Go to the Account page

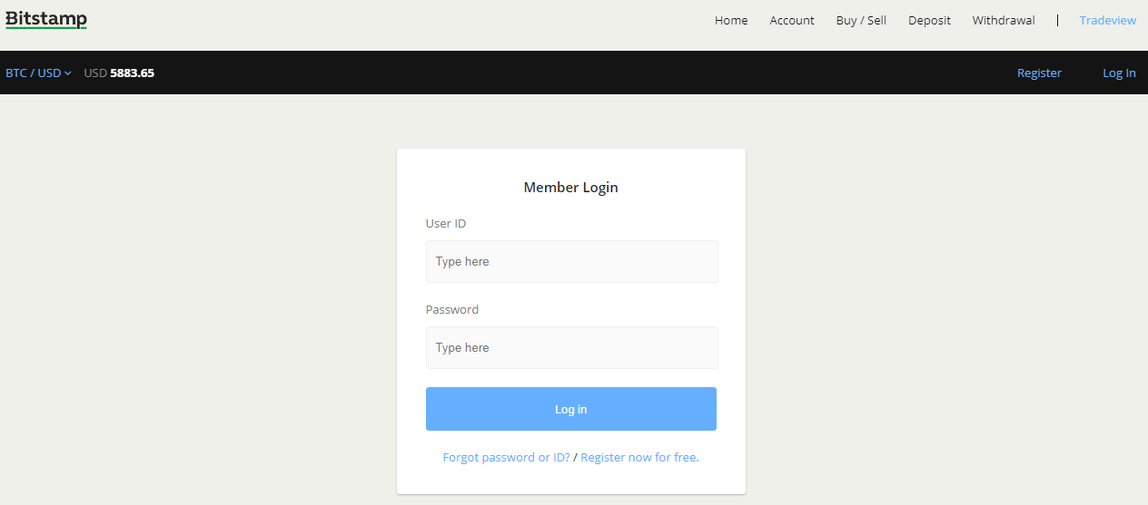click(x=791, y=20)
